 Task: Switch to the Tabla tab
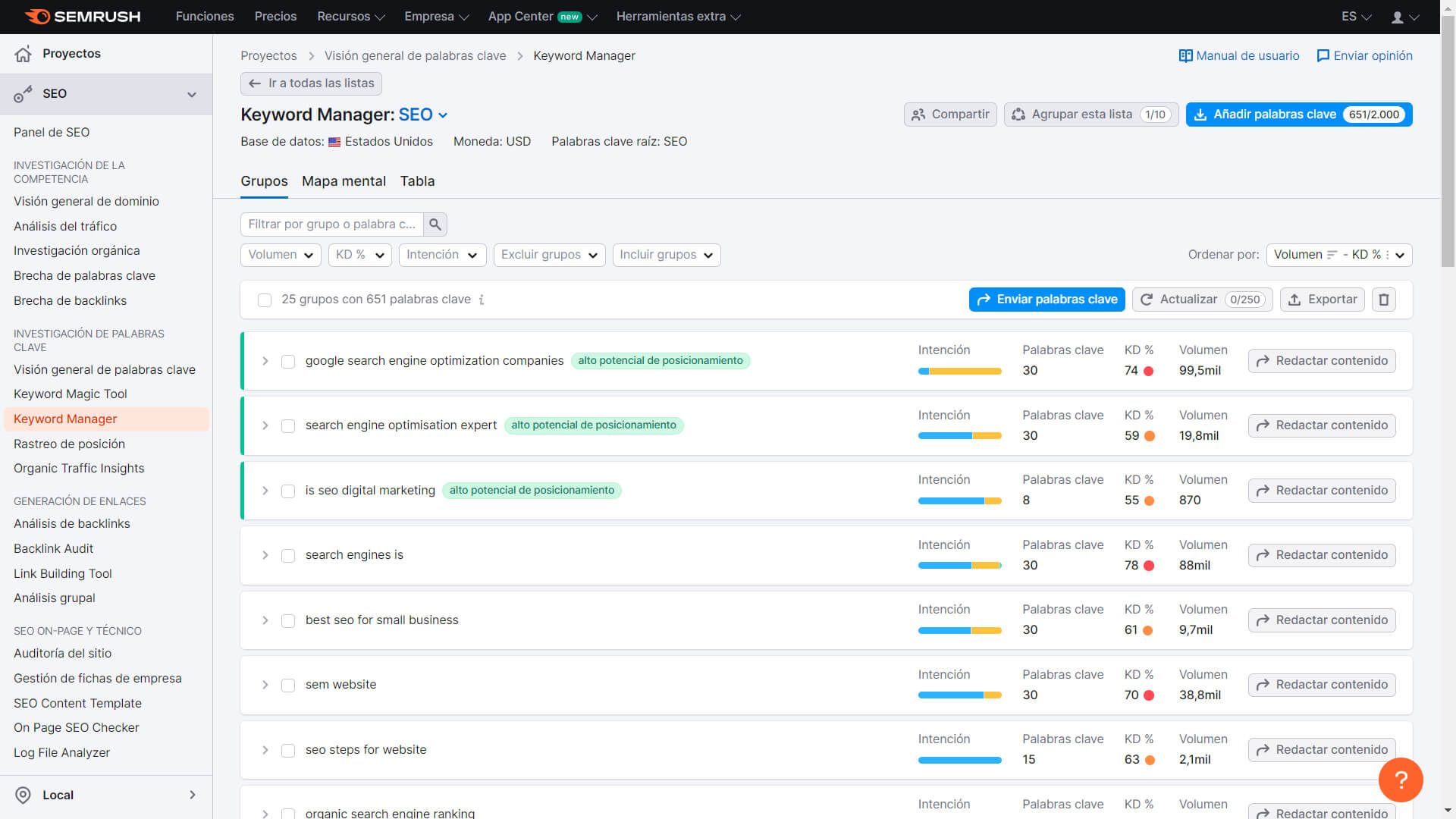point(417,180)
